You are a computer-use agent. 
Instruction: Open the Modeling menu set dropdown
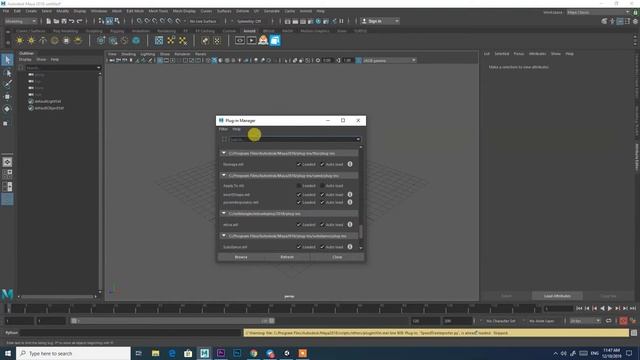[20, 21]
